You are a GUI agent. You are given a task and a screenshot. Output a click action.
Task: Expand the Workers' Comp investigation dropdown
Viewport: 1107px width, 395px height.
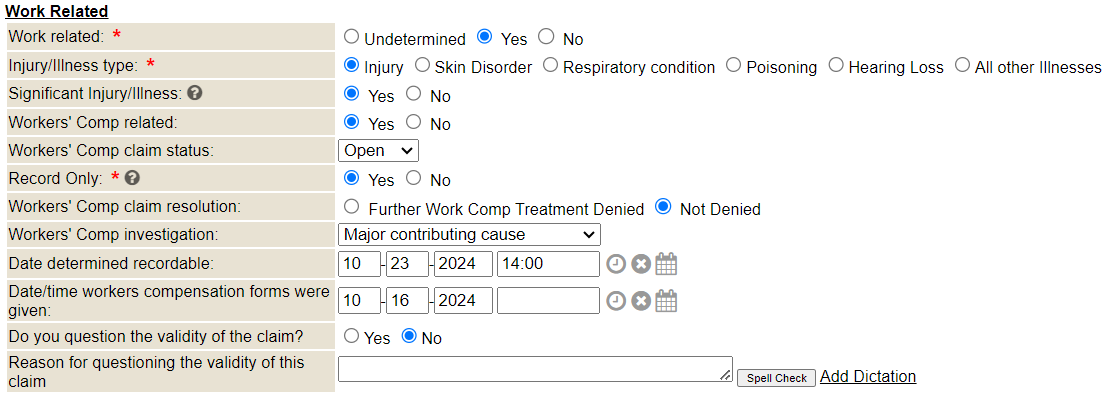pos(469,235)
